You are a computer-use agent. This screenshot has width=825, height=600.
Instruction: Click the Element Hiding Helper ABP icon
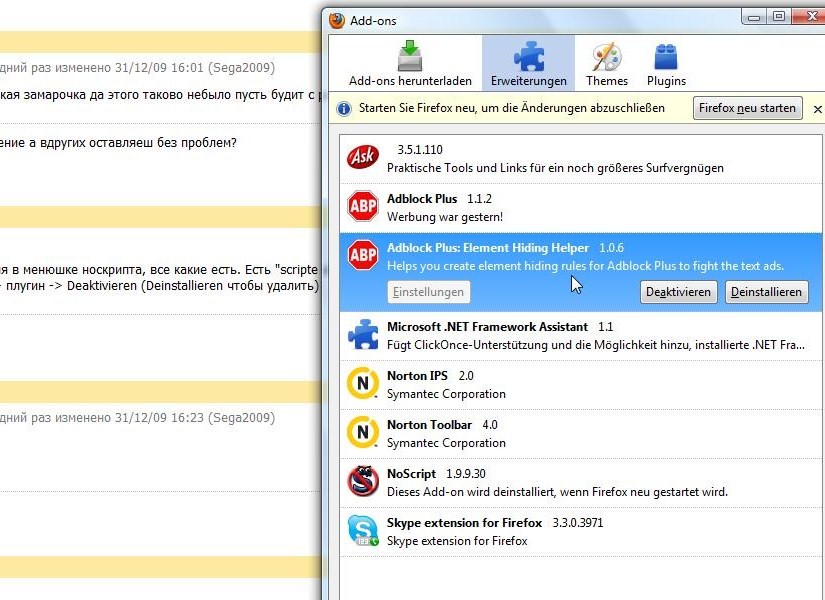coord(363,255)
